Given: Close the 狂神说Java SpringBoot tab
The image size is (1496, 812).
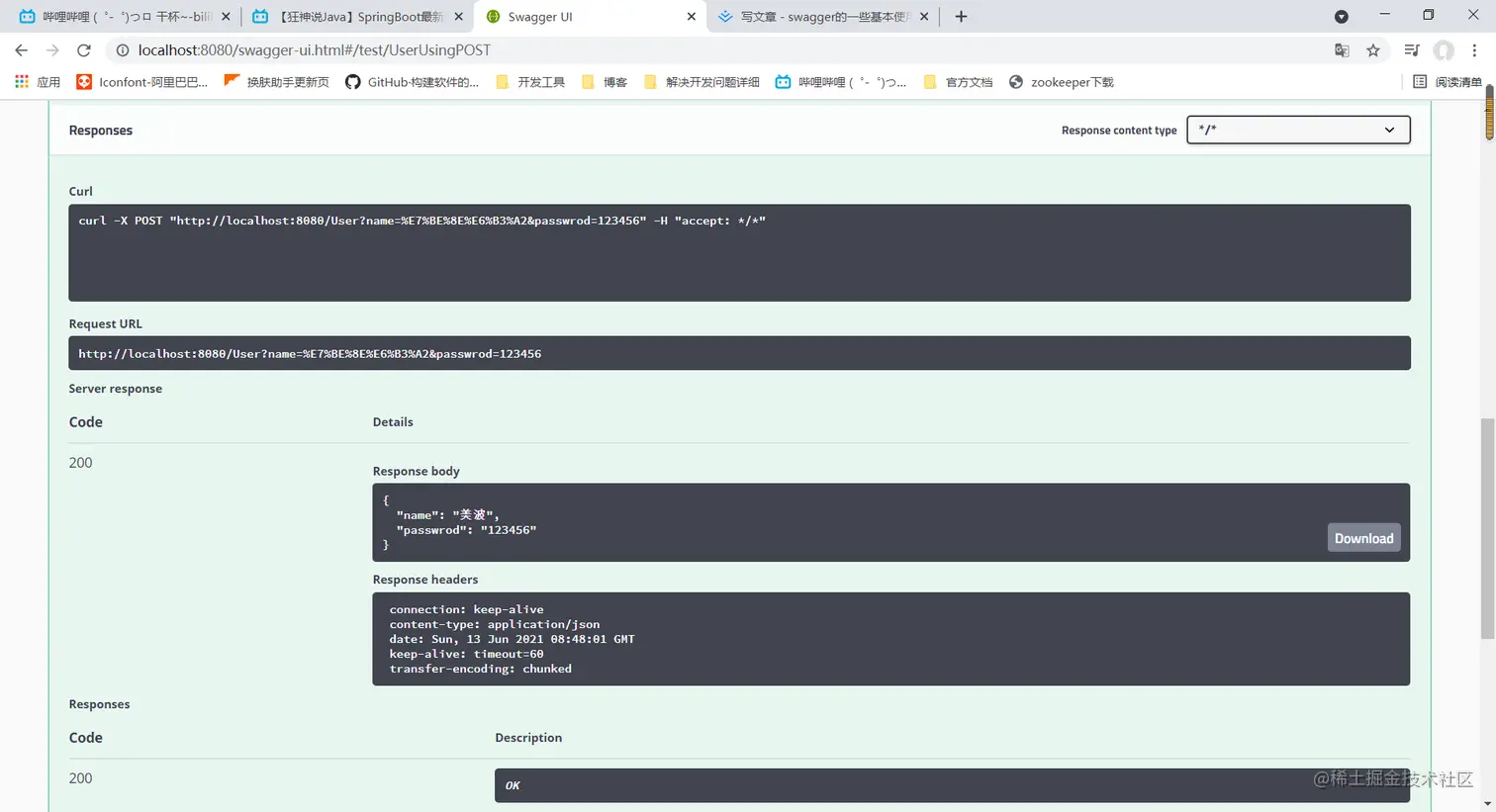Looking at the screenshot, I should 458,17.
